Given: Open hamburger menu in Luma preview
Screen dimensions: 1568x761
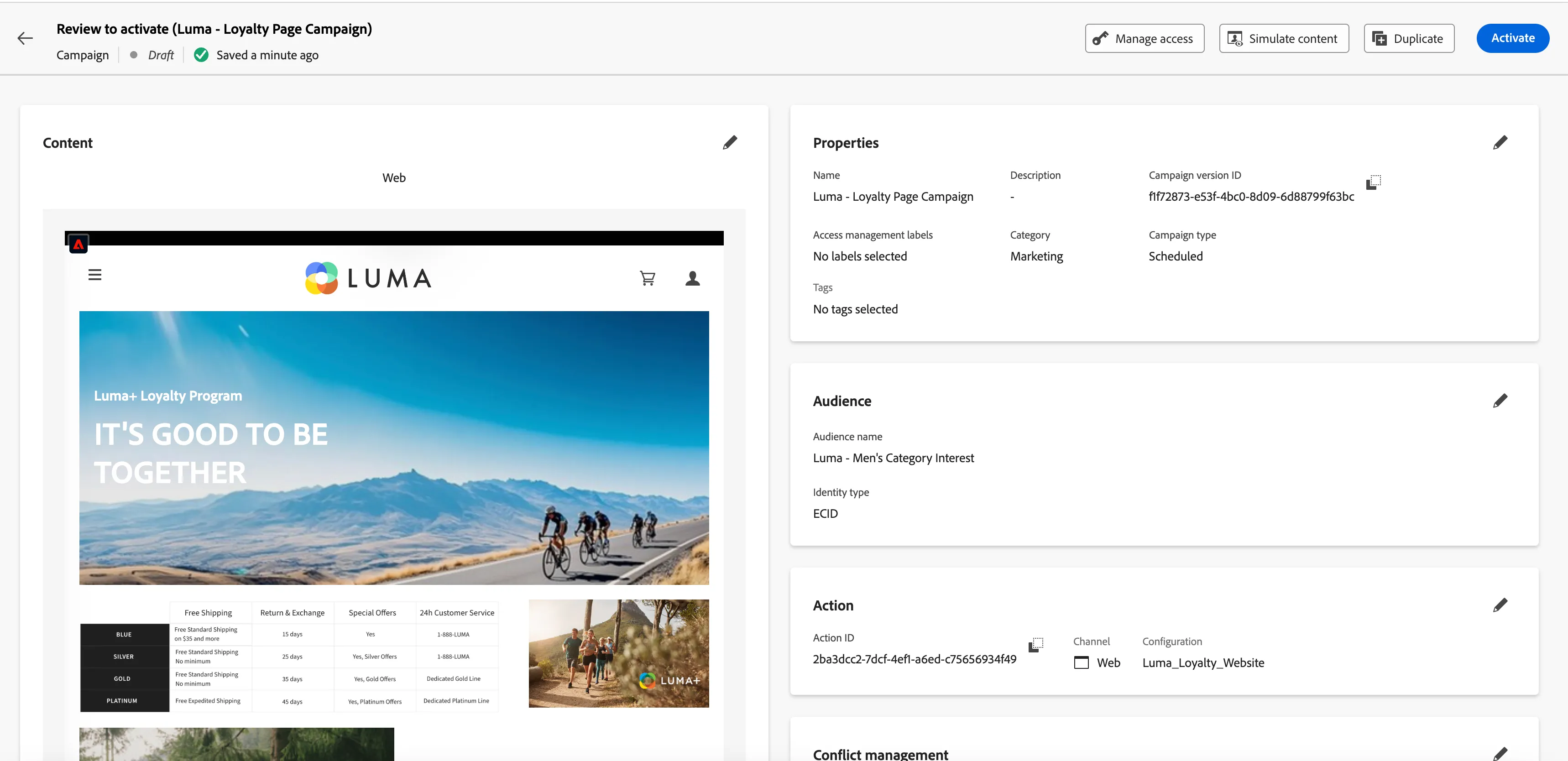Looking at the screenshot, I should coord(95,275).
